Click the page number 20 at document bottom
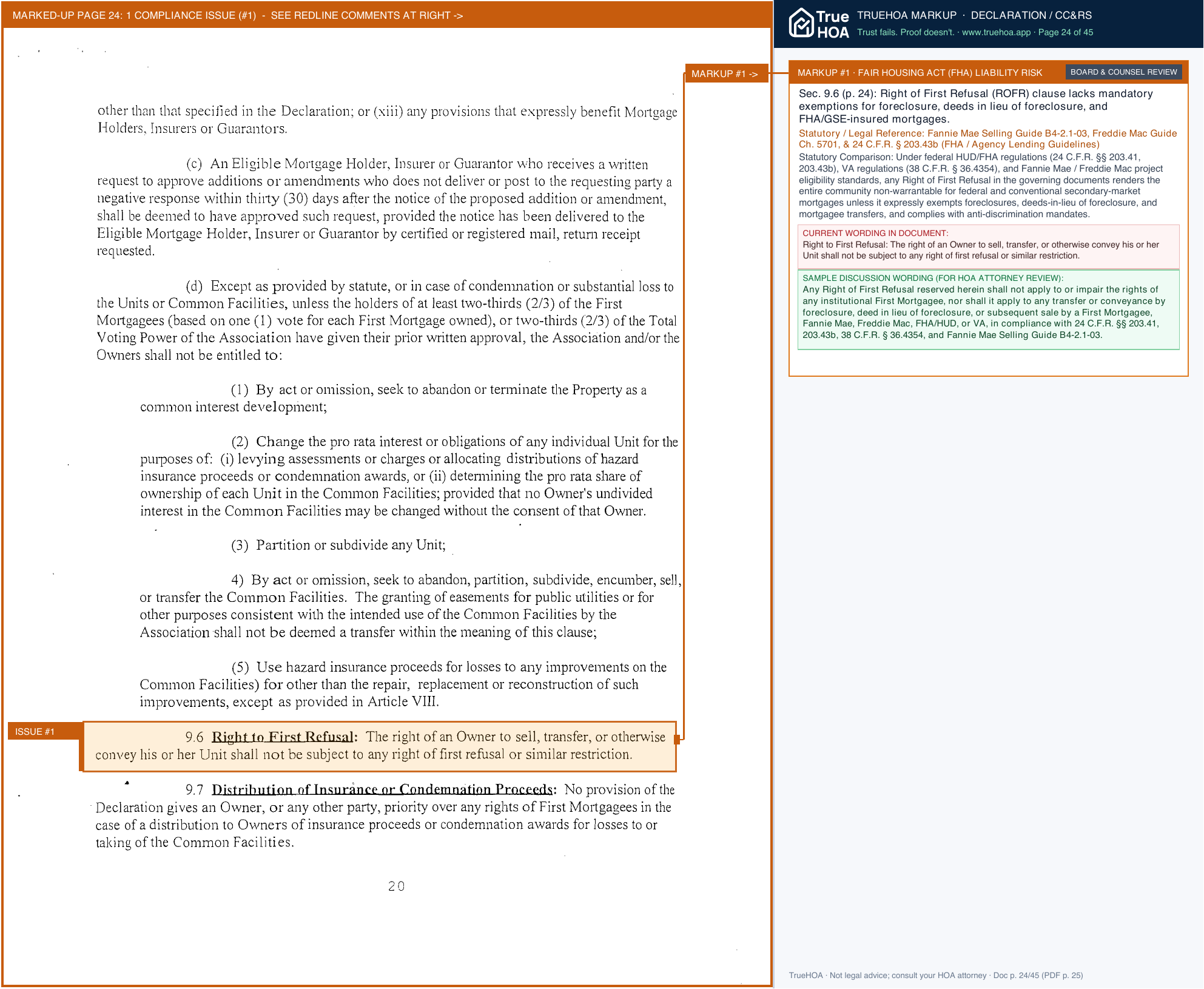 pos(396,886)
